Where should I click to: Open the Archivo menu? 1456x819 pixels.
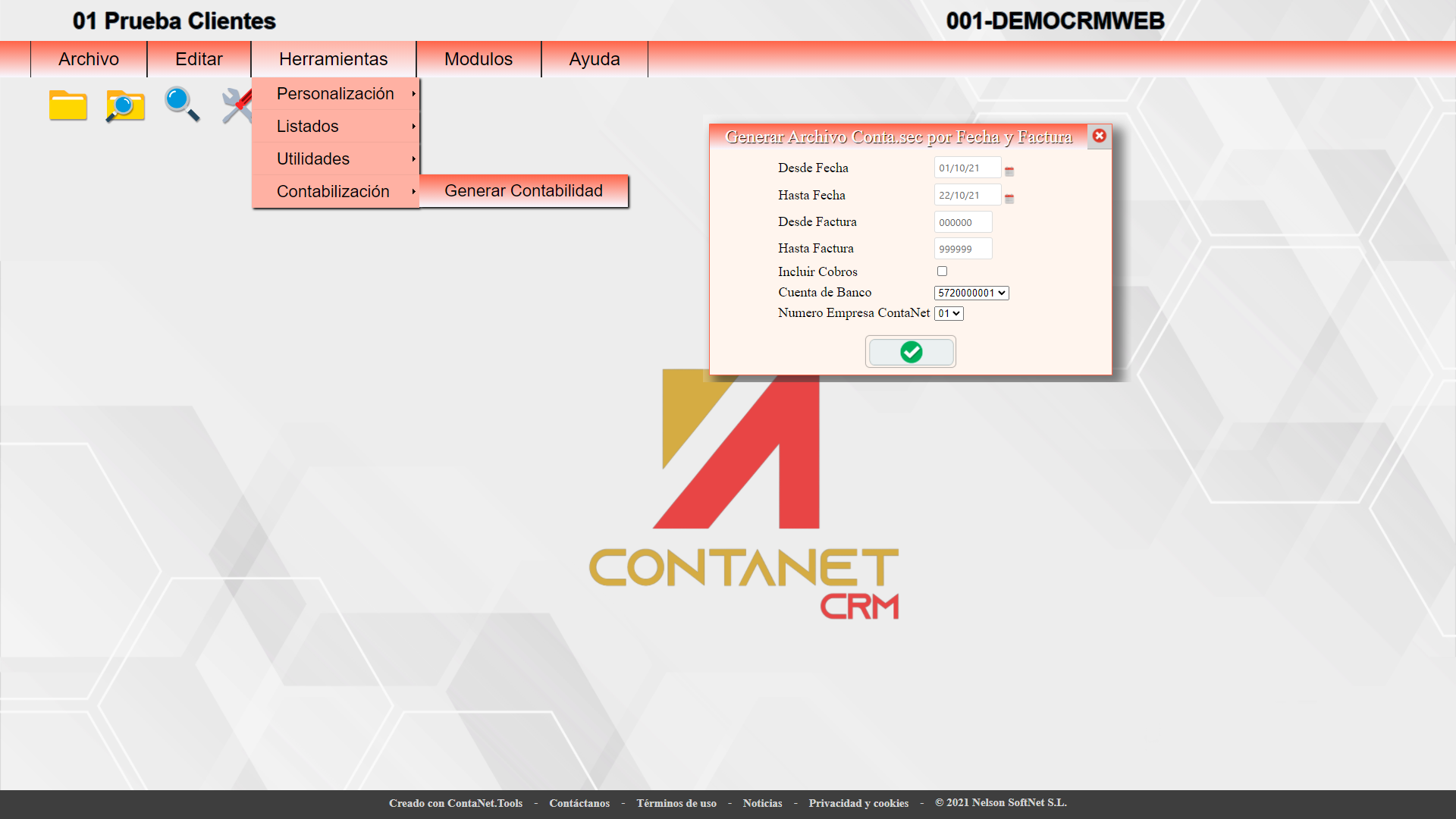pyautogui.click(x=89, y=59)
